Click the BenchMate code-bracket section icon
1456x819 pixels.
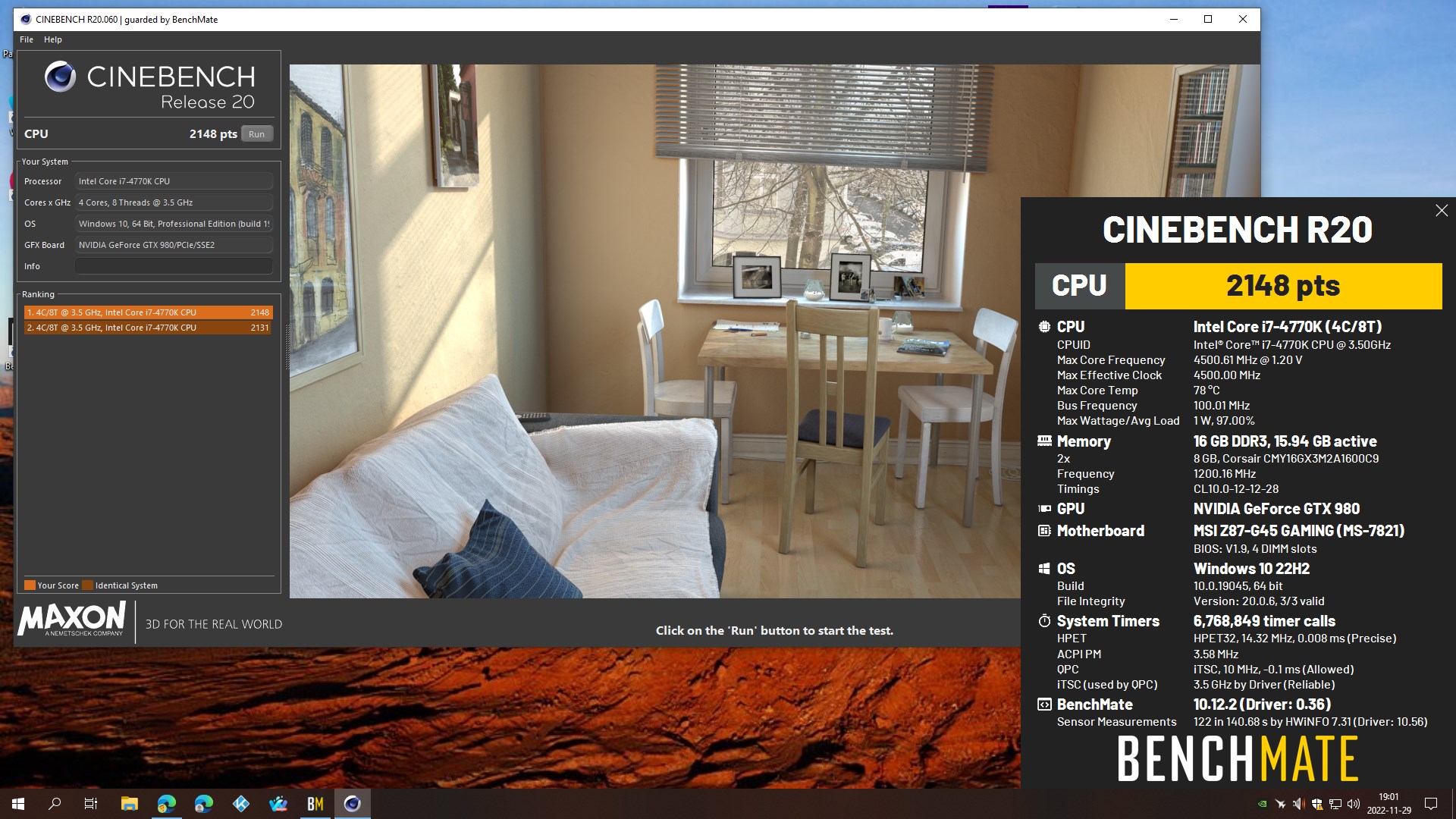click(1044, 704)
